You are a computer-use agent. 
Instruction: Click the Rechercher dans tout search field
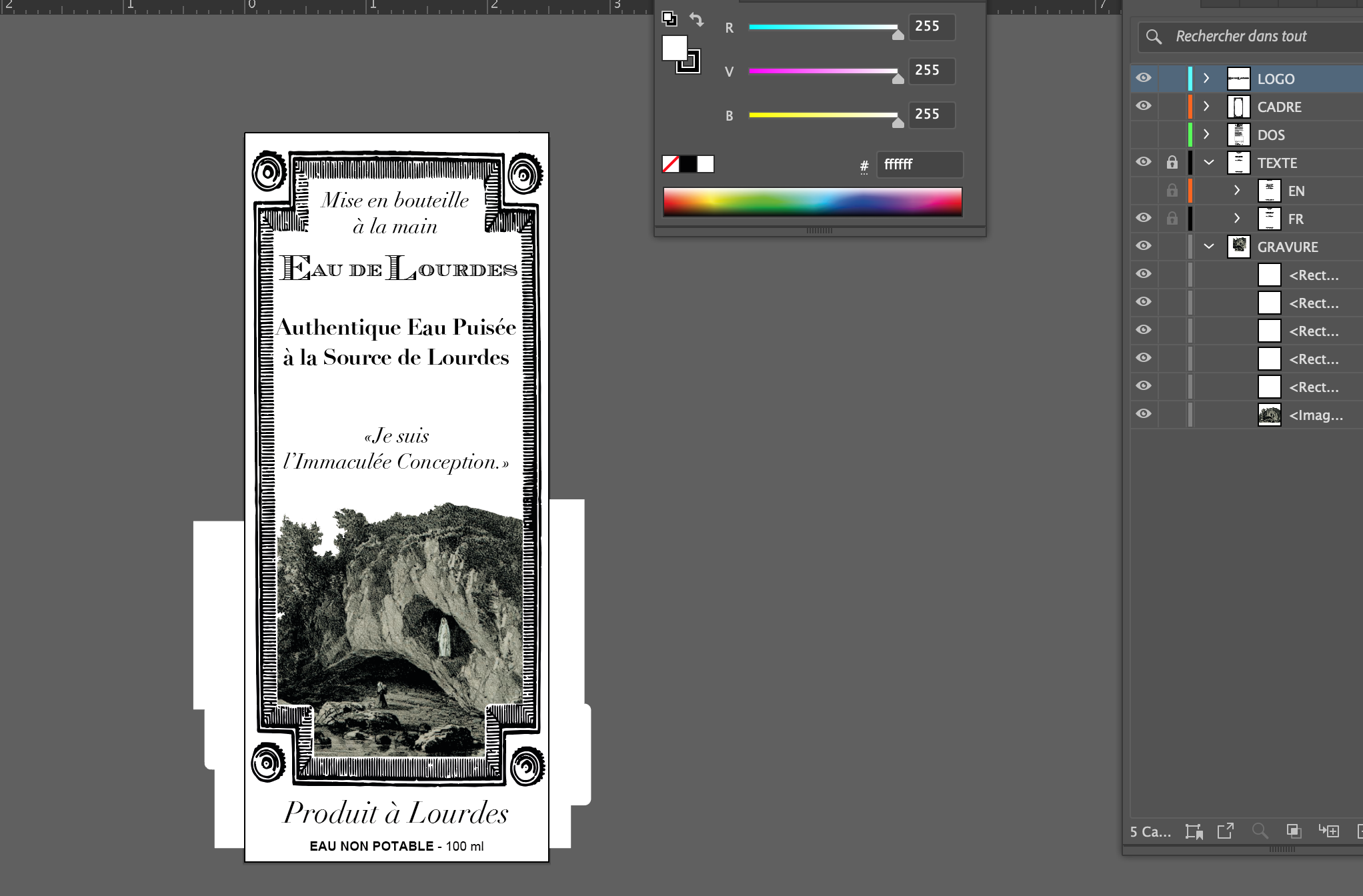1250,36
